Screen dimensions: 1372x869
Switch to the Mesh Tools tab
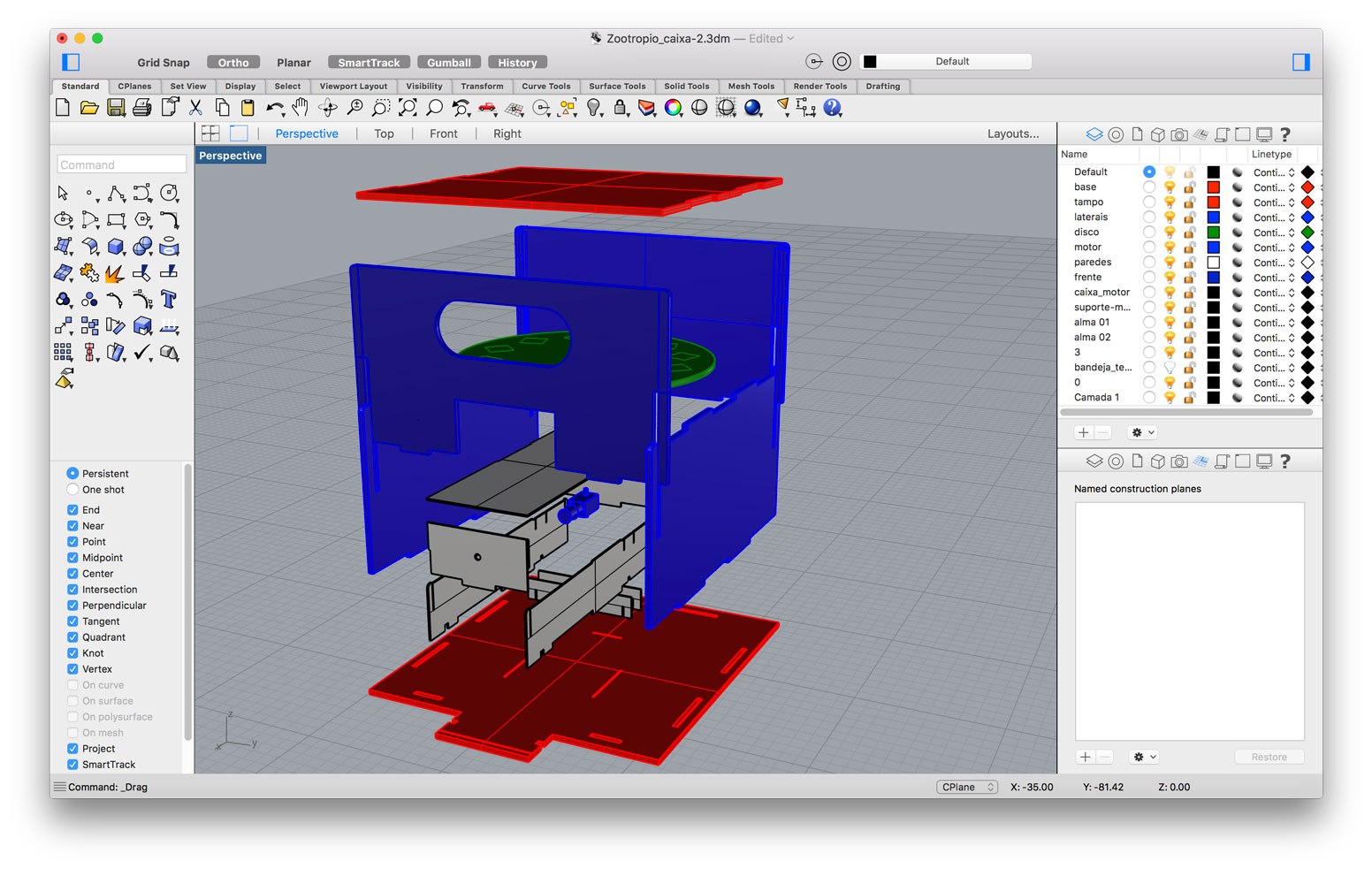point(751,87)
